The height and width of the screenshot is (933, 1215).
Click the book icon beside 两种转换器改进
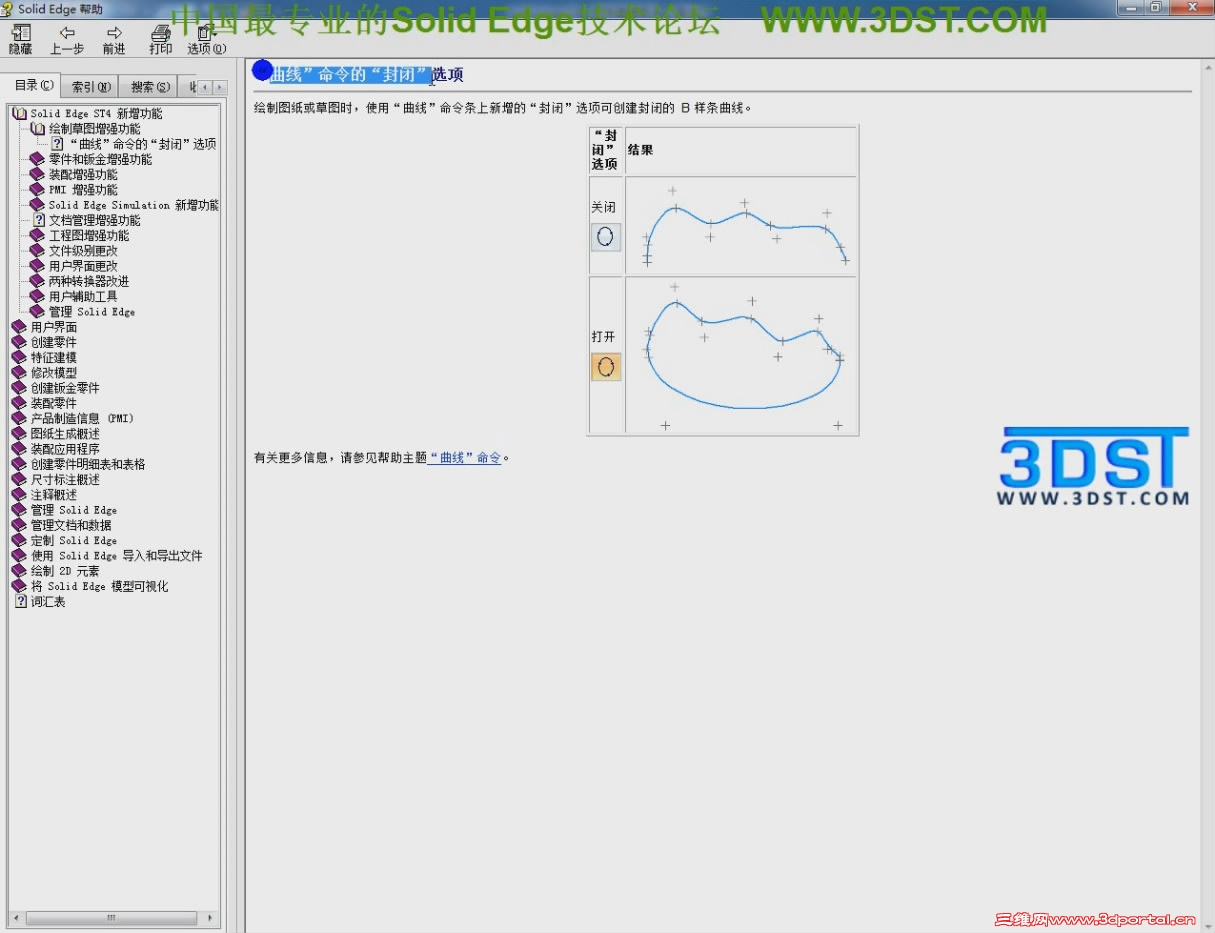pyautogui.click(x=38, y=281)
